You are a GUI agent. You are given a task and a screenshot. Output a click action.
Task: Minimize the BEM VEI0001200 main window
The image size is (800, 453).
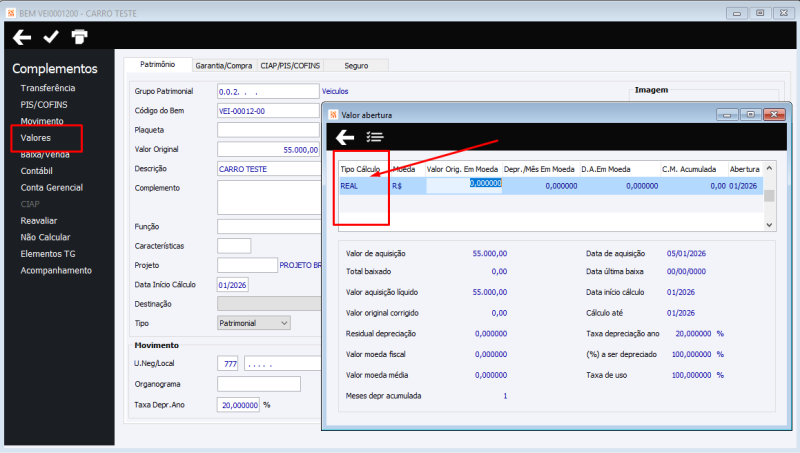[737, 13]
